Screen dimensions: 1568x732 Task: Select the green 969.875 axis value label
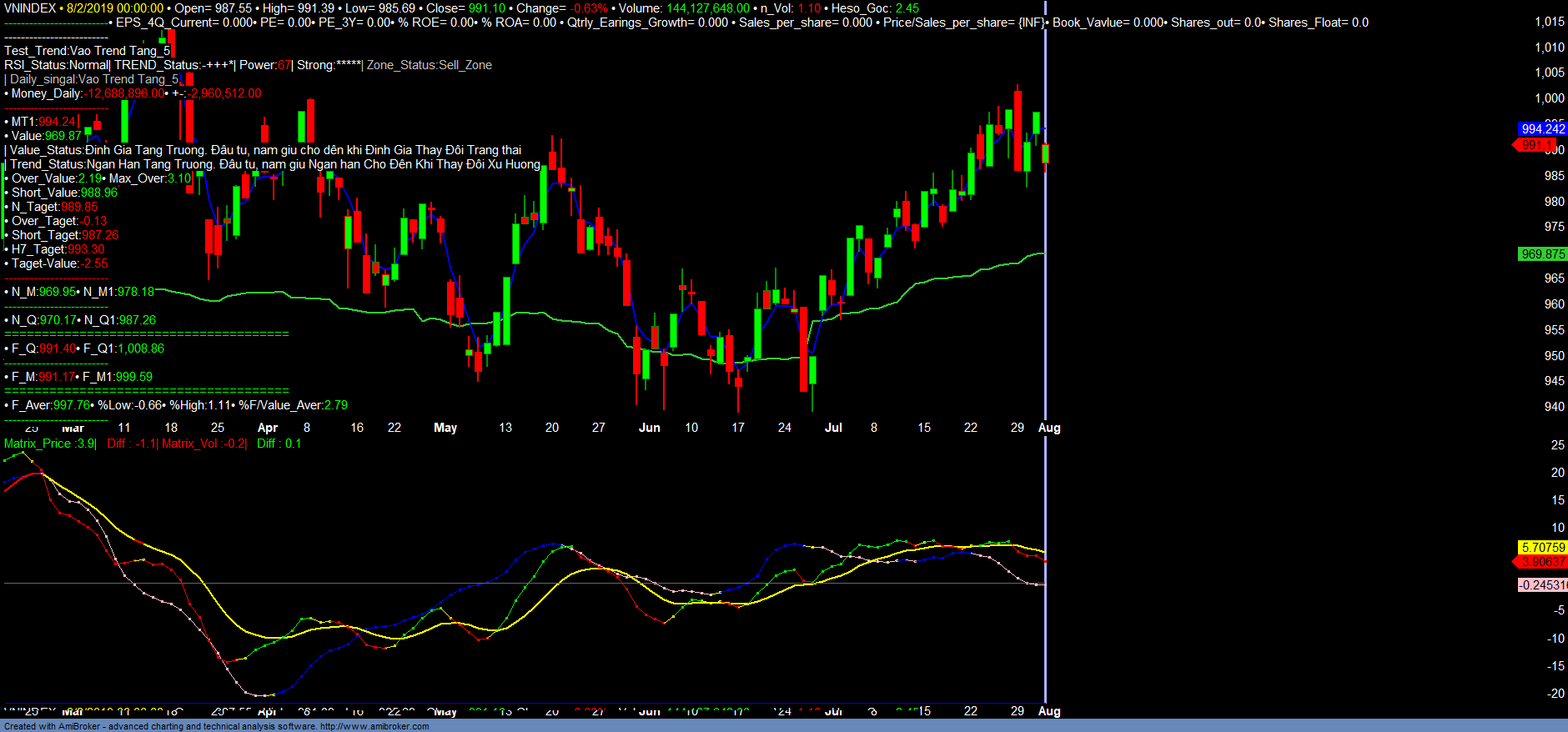1542,254
